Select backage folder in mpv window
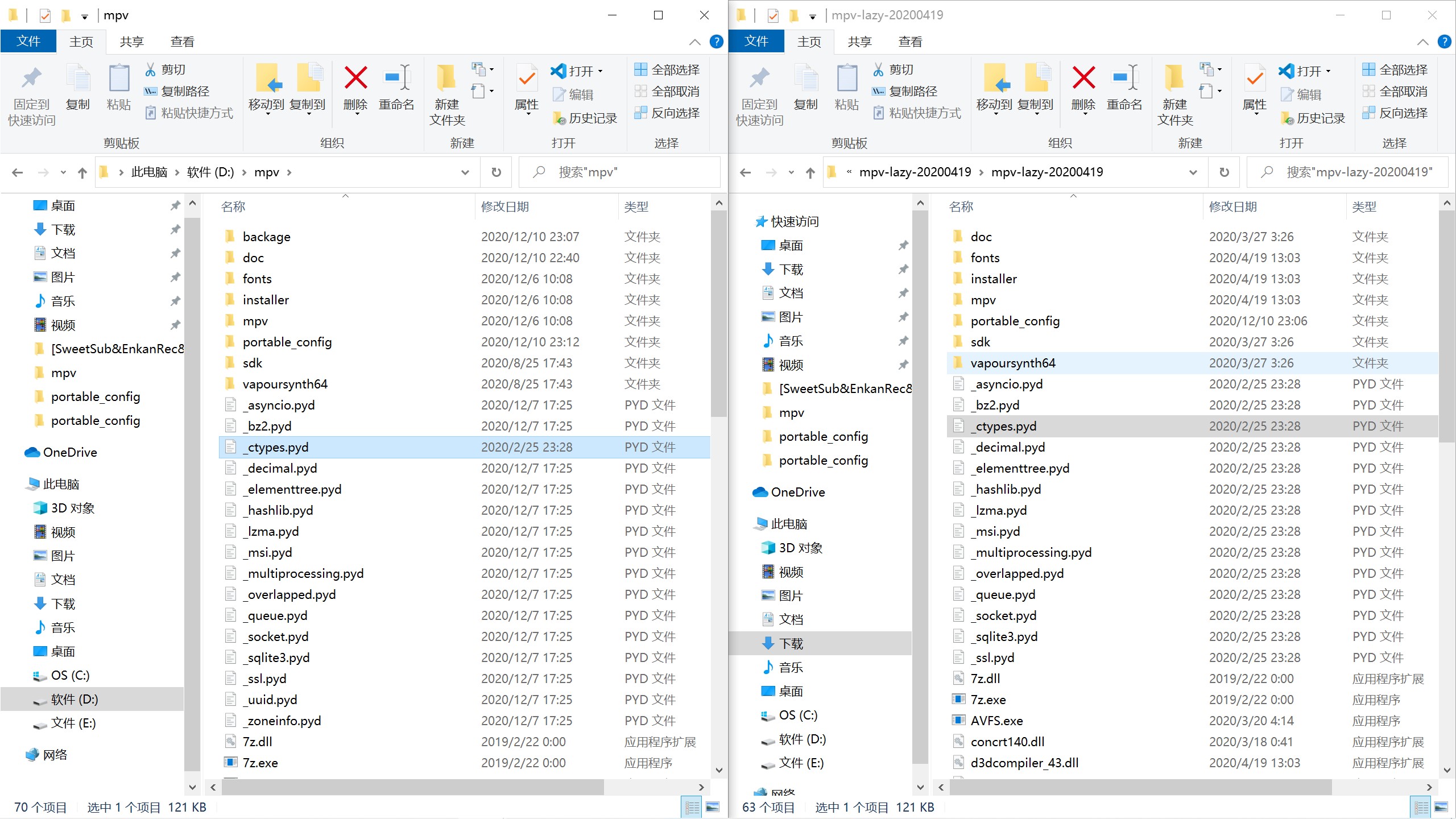Viewport: 1456px width, 819px height. click(266, 237)
